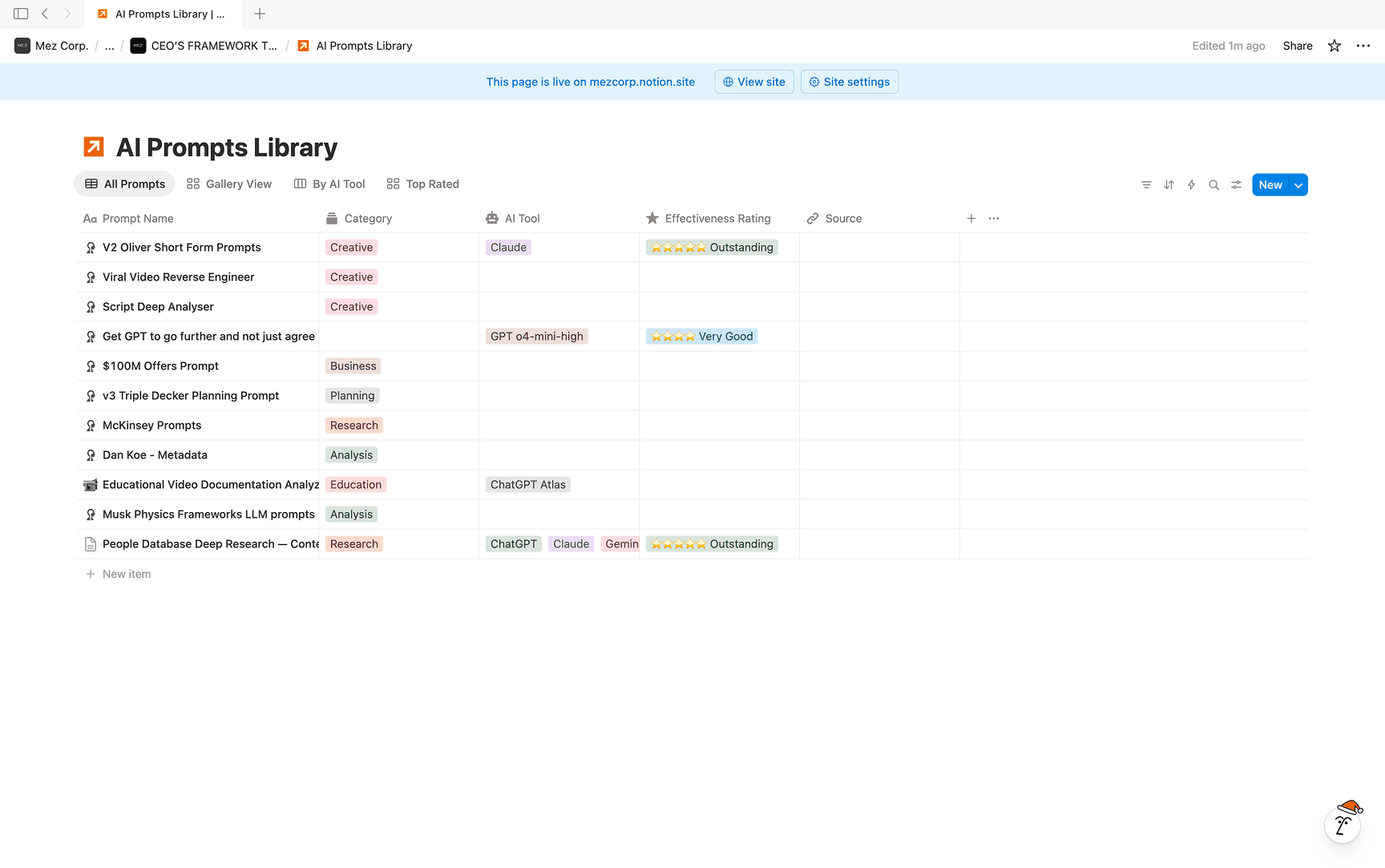Image resolution: width=1385 pixels, height=868 pixels.
Task: Click the icon of Educational Video Documentation row
Action: [91, 485]
